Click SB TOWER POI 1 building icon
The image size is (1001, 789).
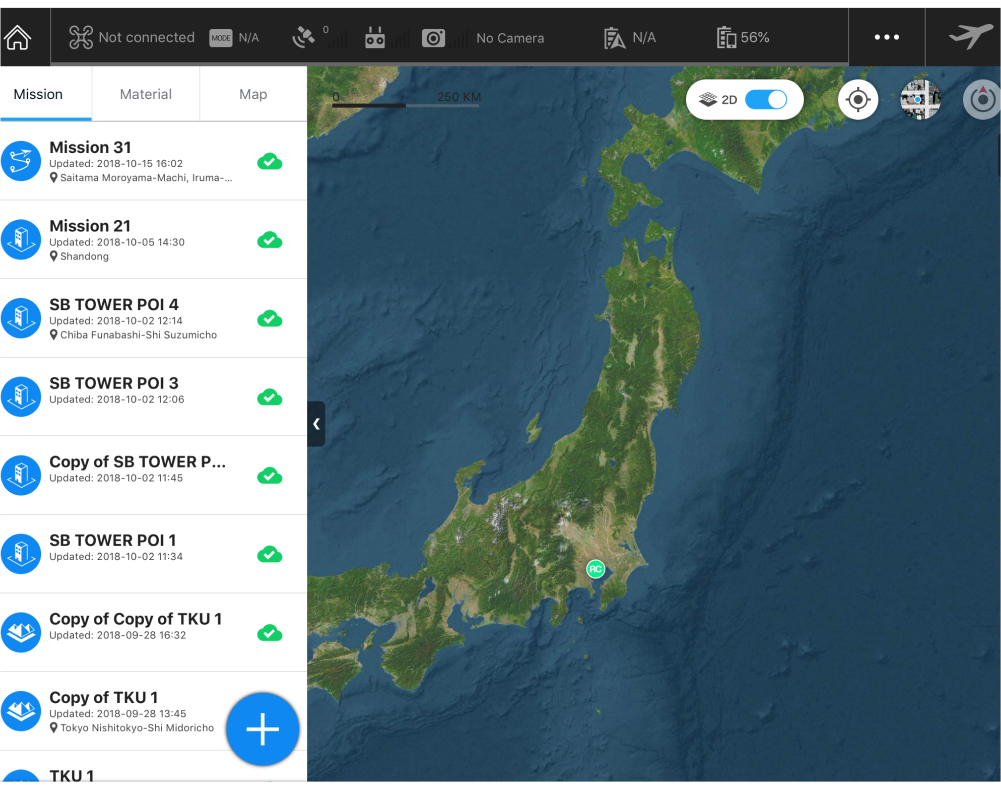pos(21,553)
